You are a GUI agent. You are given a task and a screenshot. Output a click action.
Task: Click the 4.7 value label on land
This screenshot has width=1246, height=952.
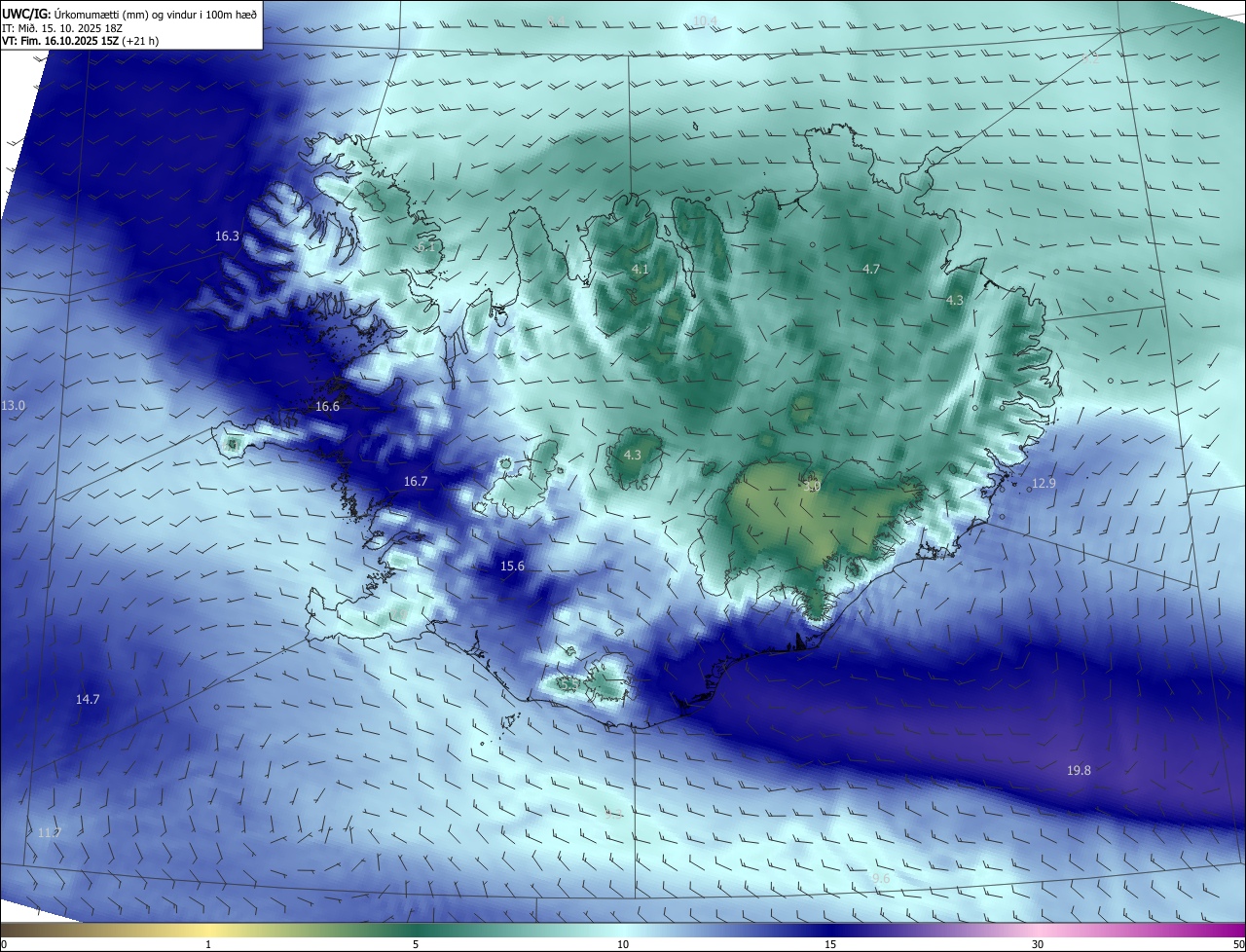point(871,270)
